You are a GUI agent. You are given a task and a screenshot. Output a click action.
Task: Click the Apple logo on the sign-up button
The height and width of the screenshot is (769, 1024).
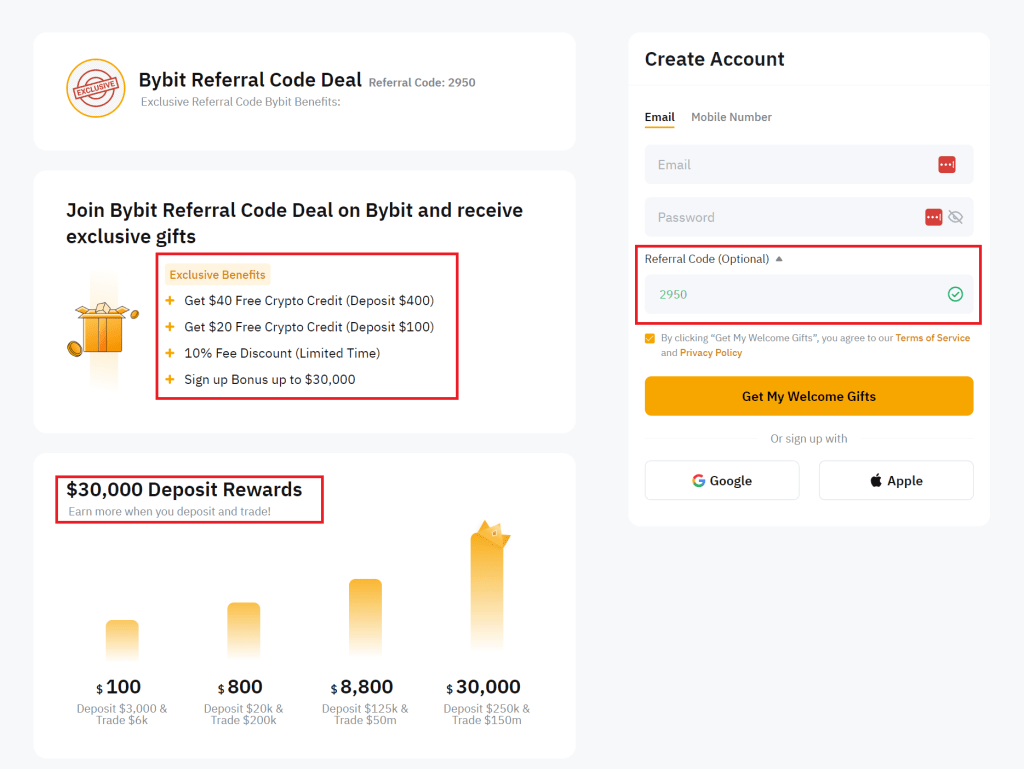[x=874, y=480]
